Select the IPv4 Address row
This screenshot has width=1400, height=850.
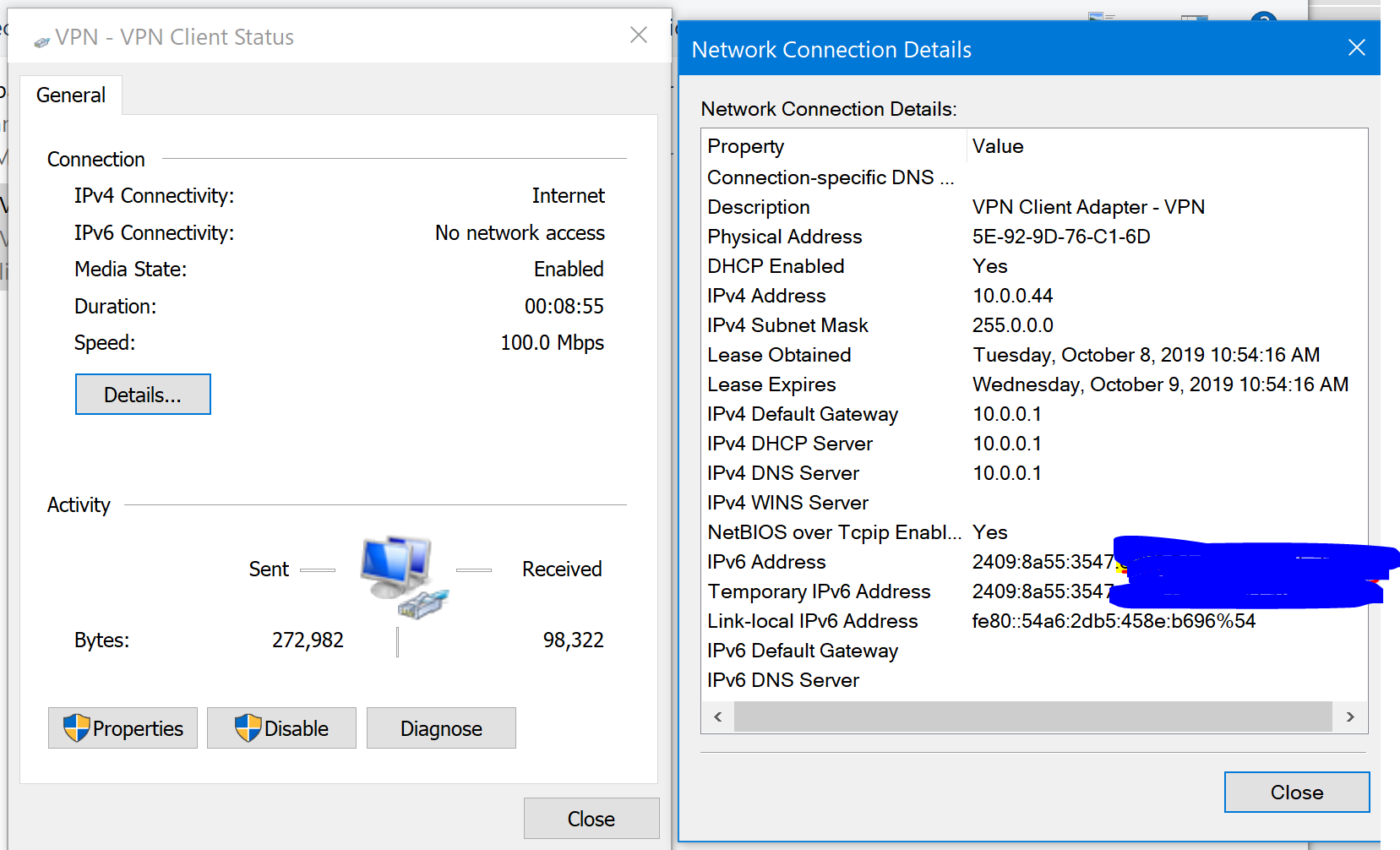766,296
